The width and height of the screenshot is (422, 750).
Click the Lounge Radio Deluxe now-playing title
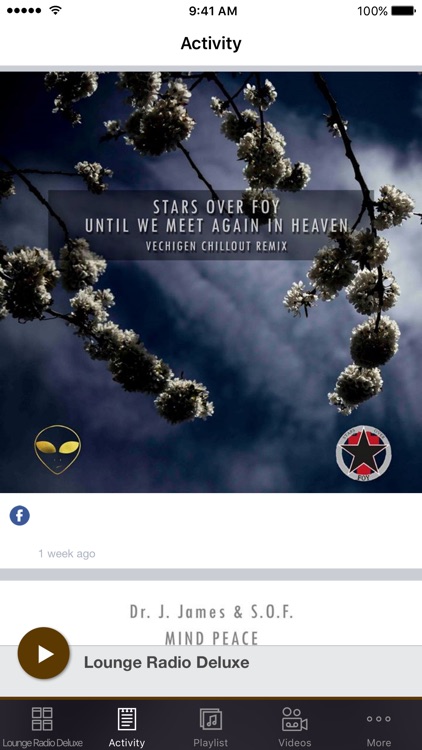[x=167, y=662]
